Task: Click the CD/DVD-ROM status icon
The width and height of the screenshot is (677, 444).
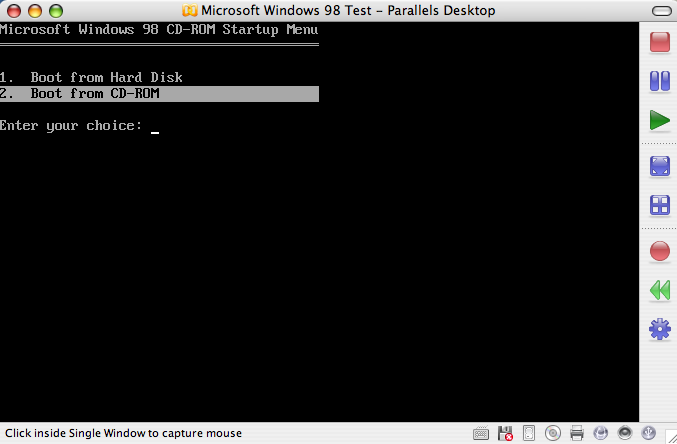Action: tap(553, 433)
